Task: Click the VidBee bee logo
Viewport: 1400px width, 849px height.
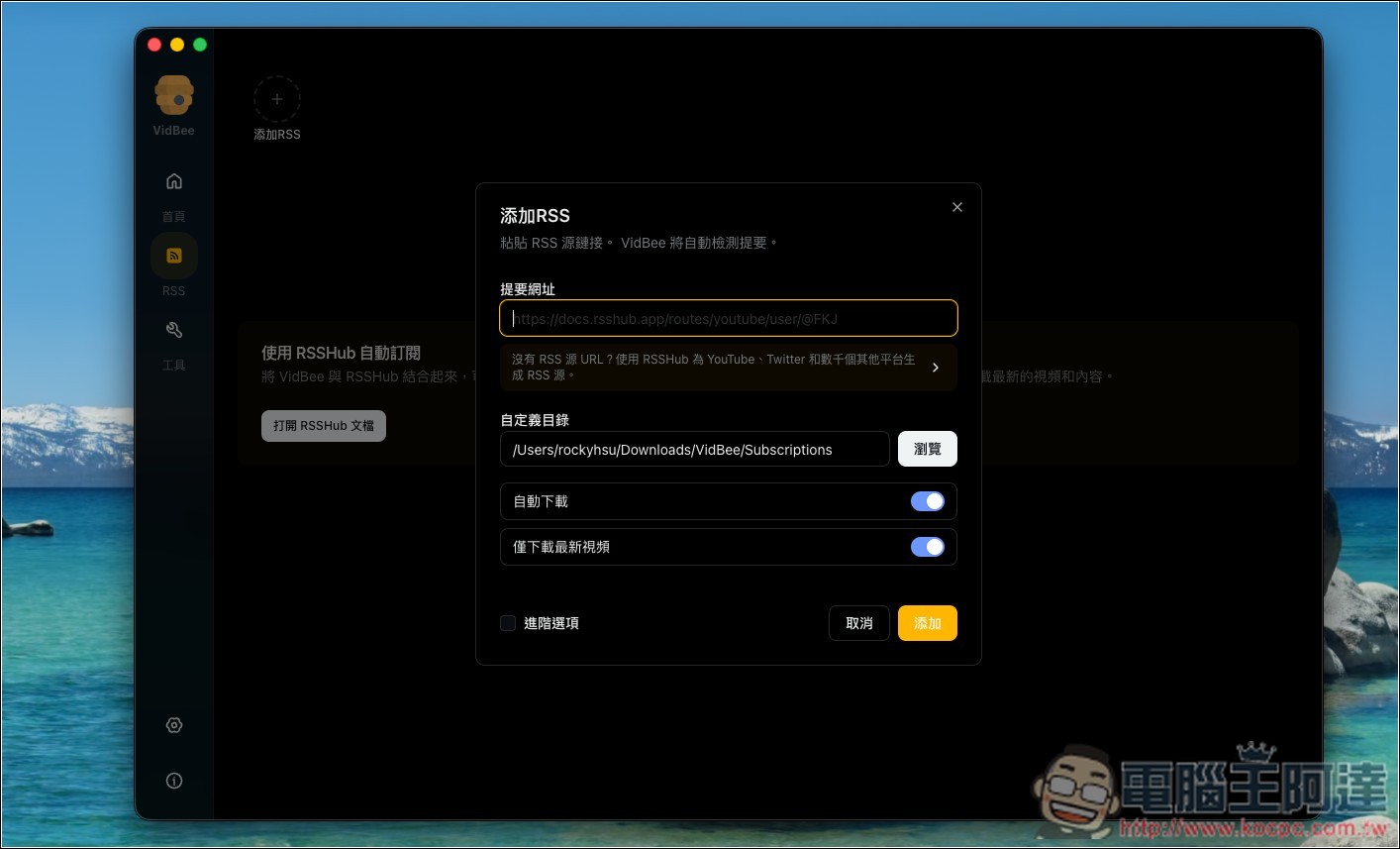Action: point(174,95)
